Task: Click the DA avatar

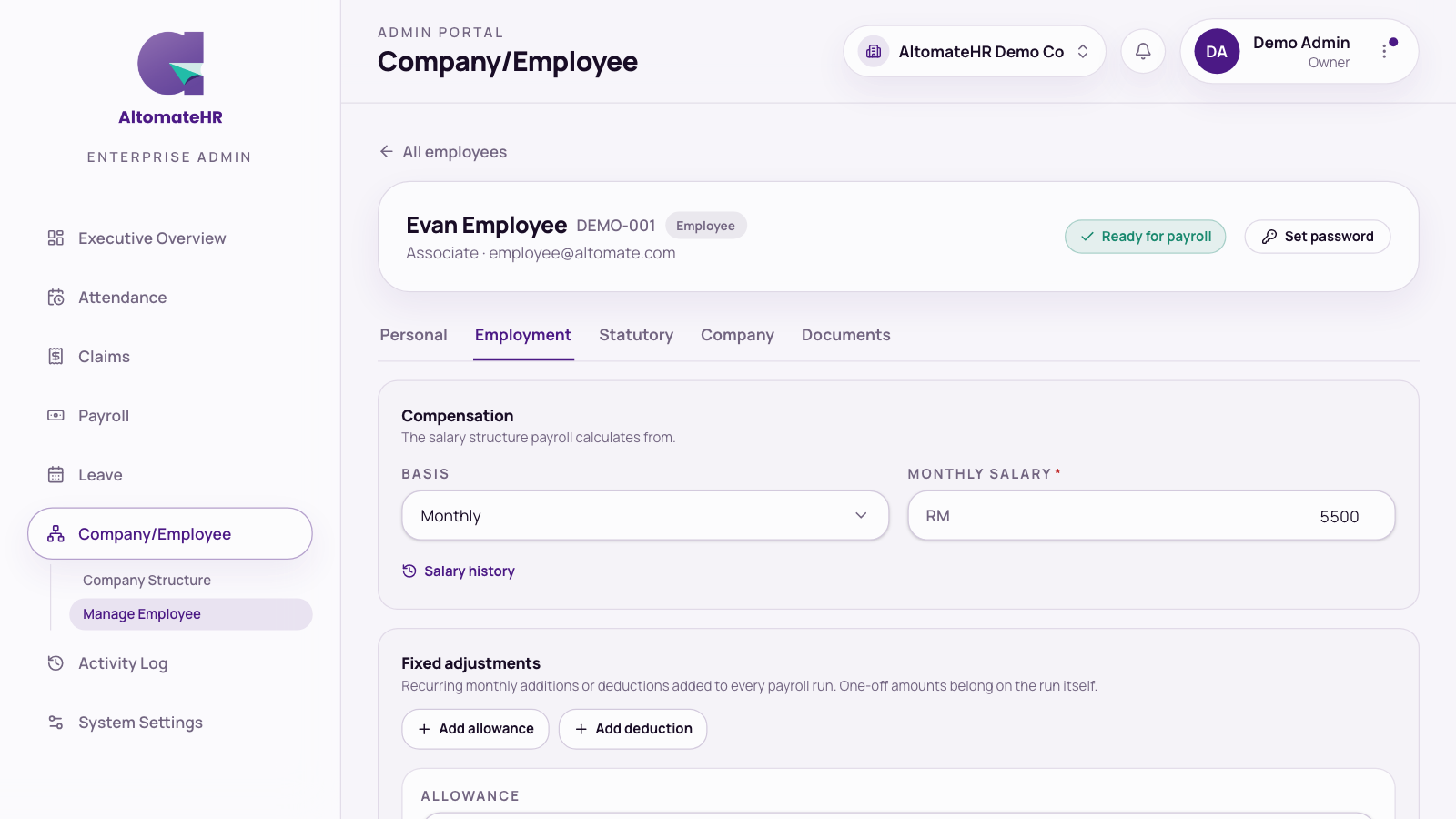Action: click(x=1217, y=52)
